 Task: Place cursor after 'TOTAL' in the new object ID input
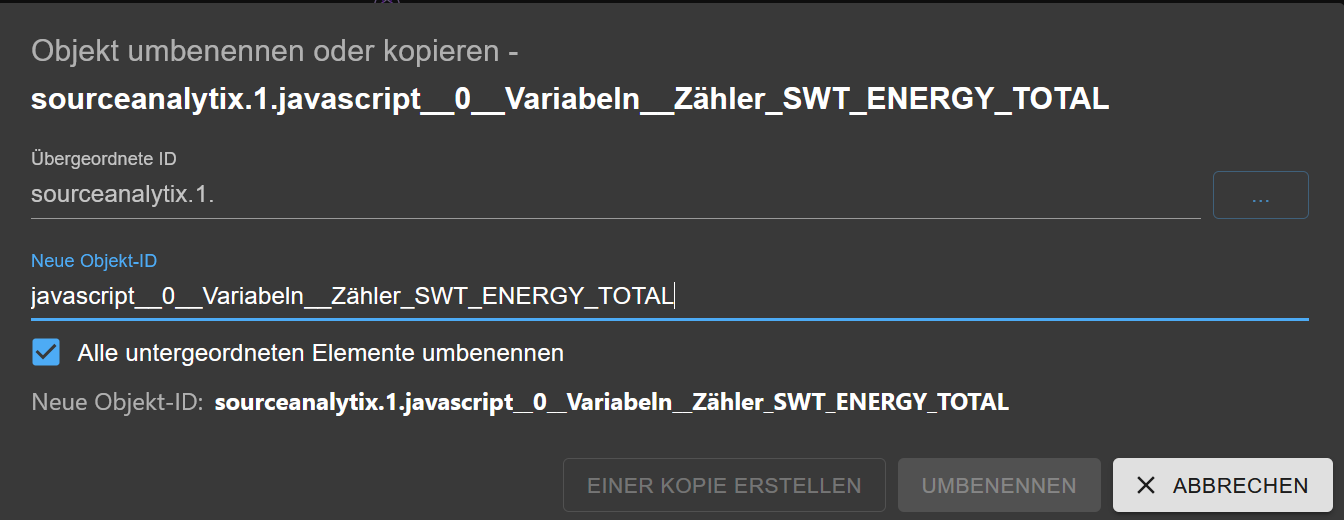[674, 296]
